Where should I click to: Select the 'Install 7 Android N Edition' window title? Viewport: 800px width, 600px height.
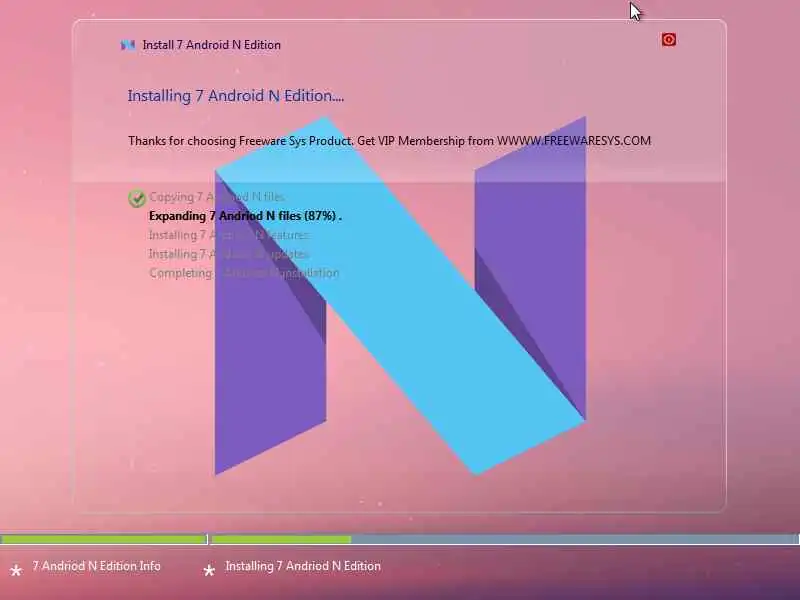212,45
